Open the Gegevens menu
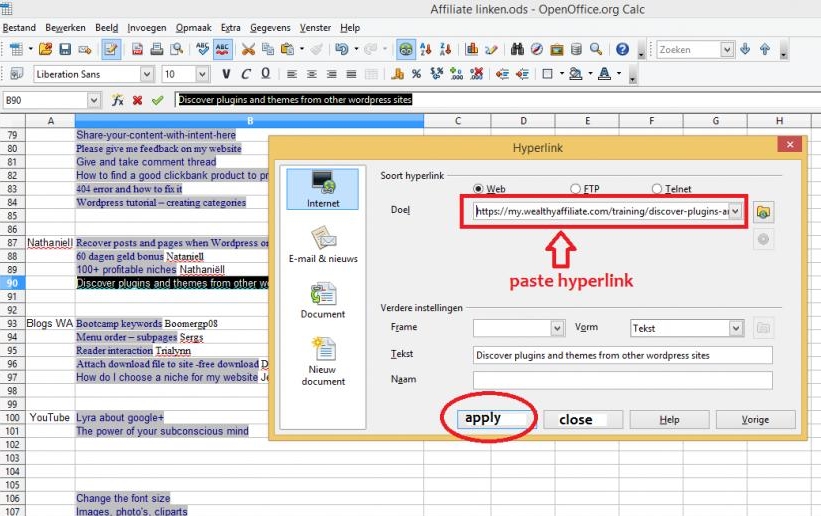 270,28
